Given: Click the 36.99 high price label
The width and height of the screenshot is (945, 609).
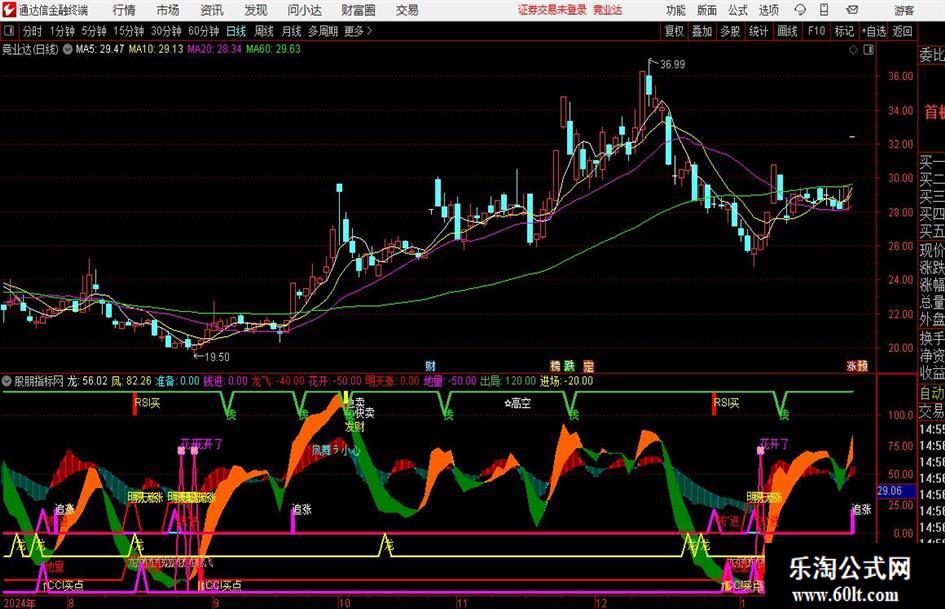Looking at the screenshot, I should click(x=673, y=65).
